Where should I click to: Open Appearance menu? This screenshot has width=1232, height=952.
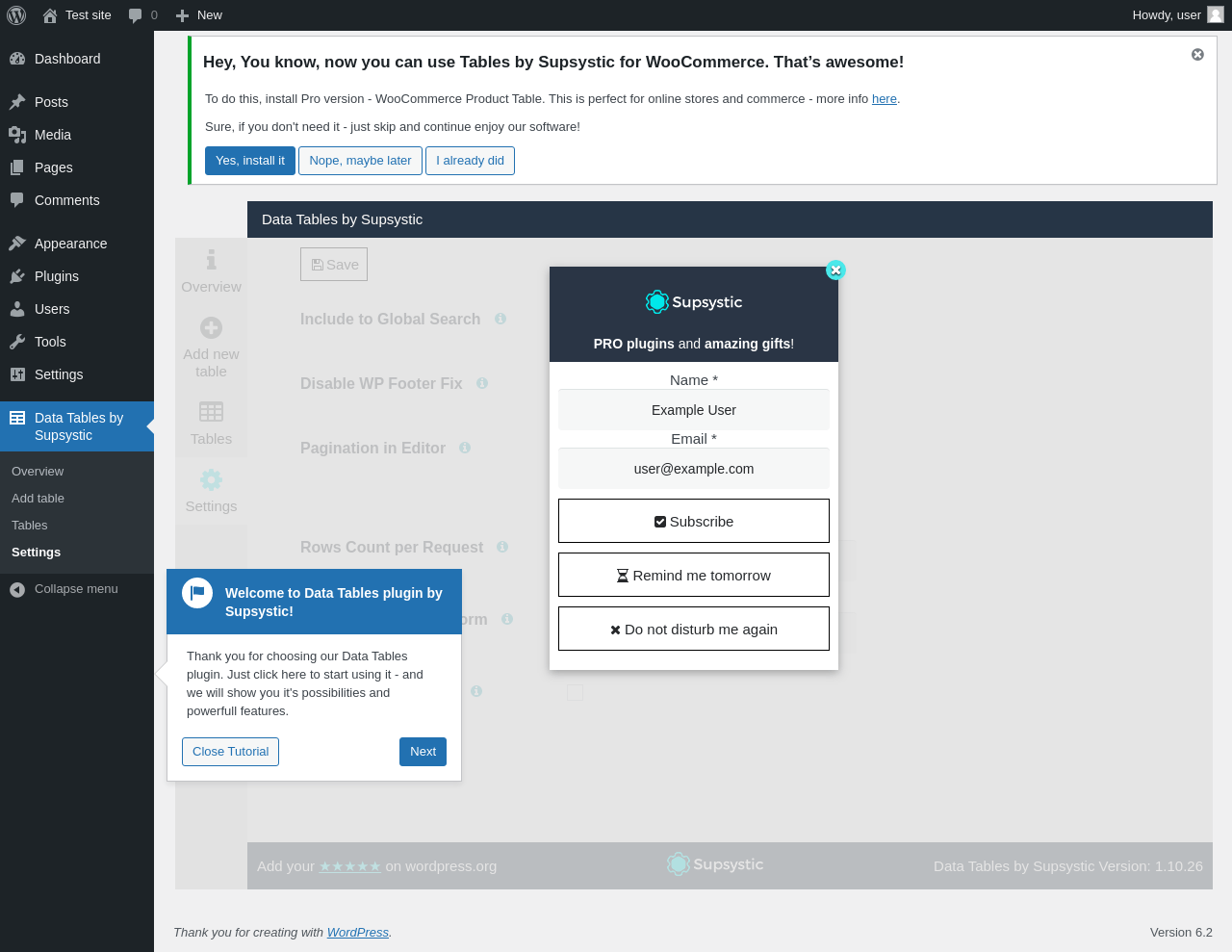[77, 244]
